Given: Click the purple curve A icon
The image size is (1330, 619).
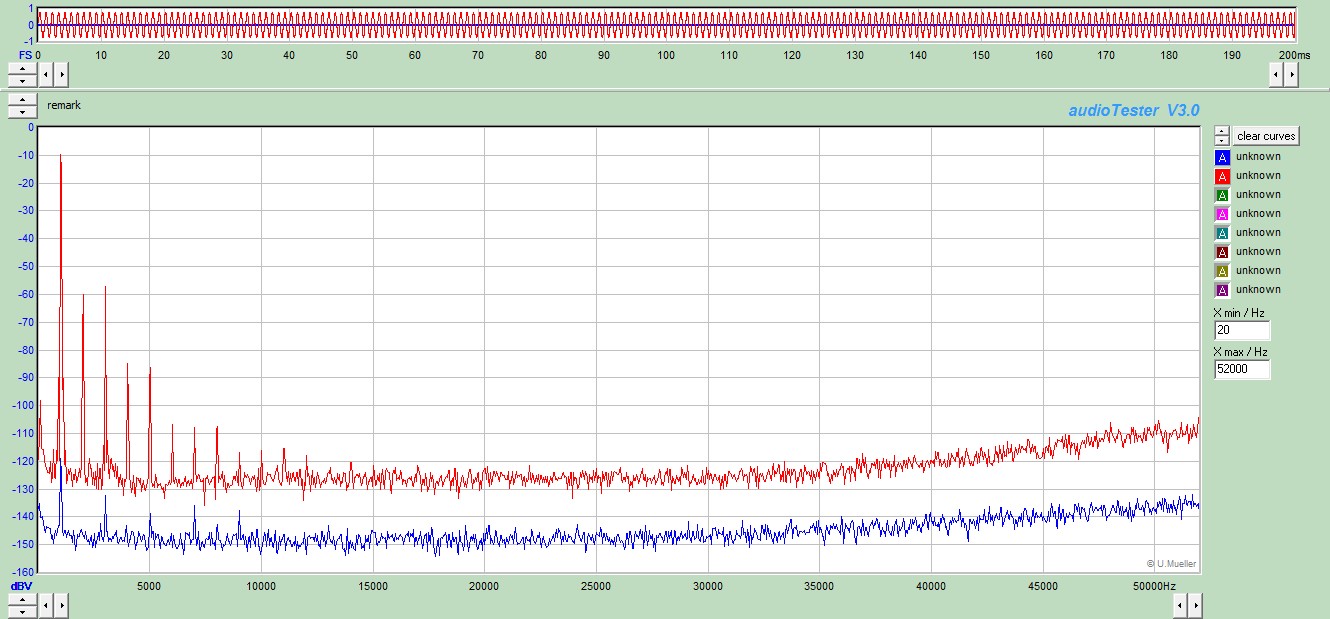Looking at the screenshot, I should pos(1221,290).
